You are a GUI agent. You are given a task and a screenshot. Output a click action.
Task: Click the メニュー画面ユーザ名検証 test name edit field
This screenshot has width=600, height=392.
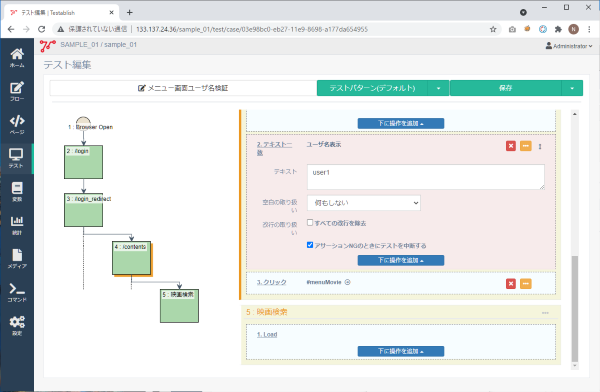[183, 88]
